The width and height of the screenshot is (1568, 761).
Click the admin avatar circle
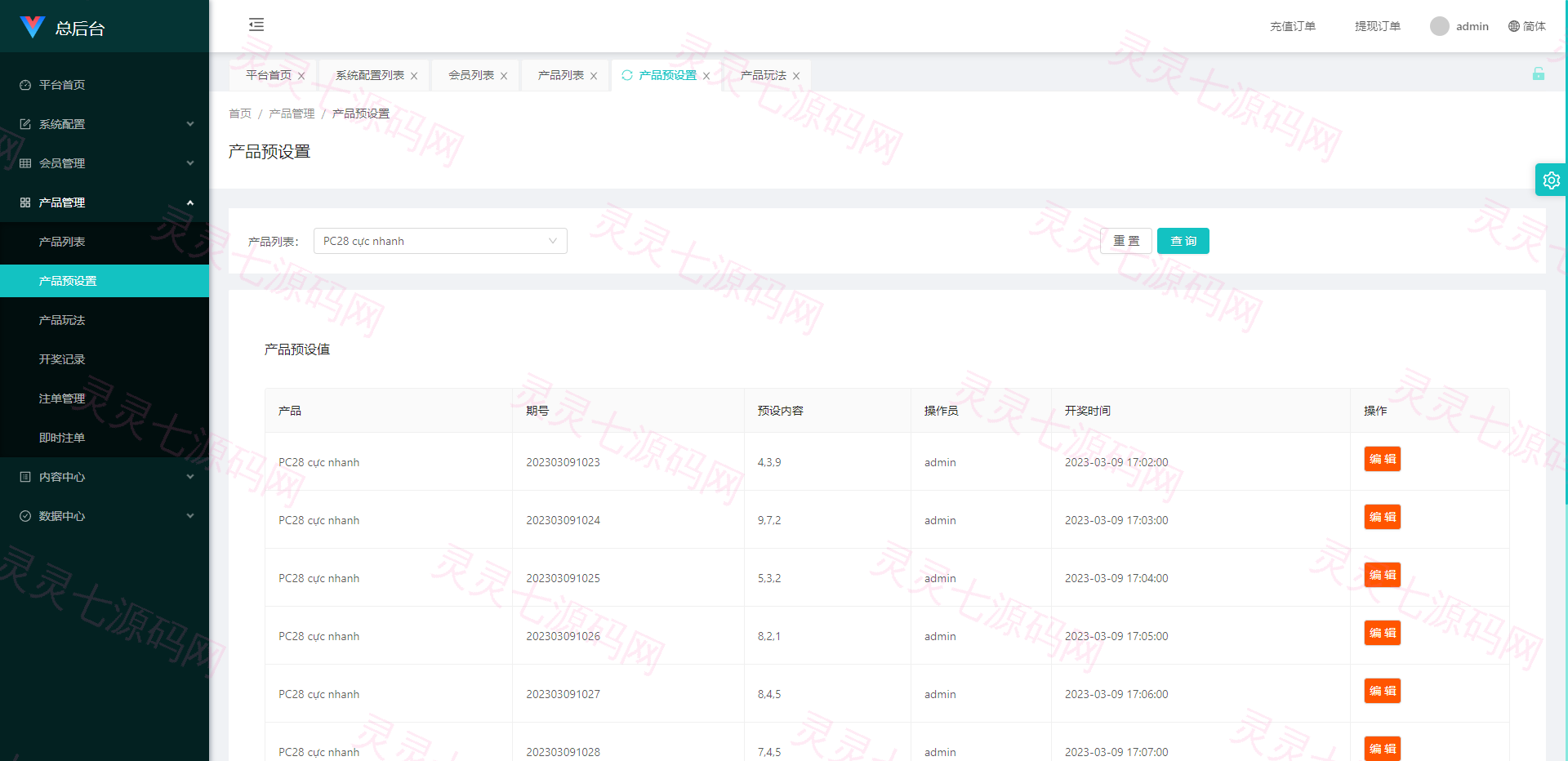(1440, 26)
